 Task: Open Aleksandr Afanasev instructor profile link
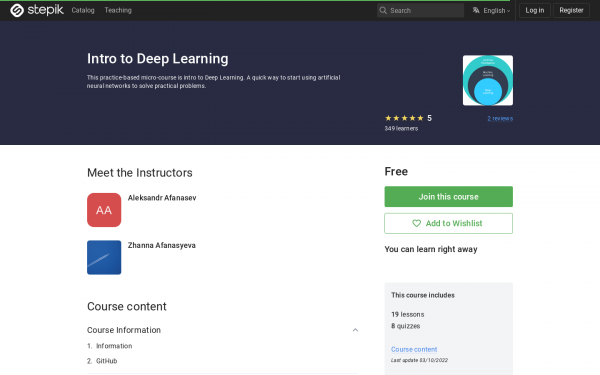click(x=162, y=198)
